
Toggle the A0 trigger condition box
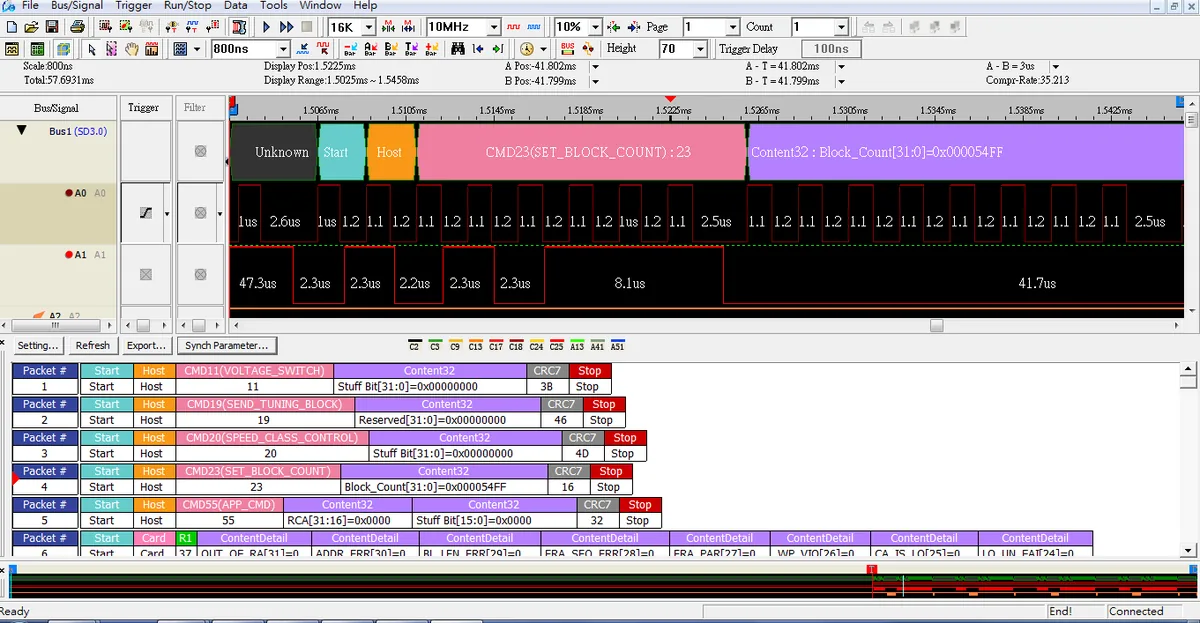click(146, 213)
